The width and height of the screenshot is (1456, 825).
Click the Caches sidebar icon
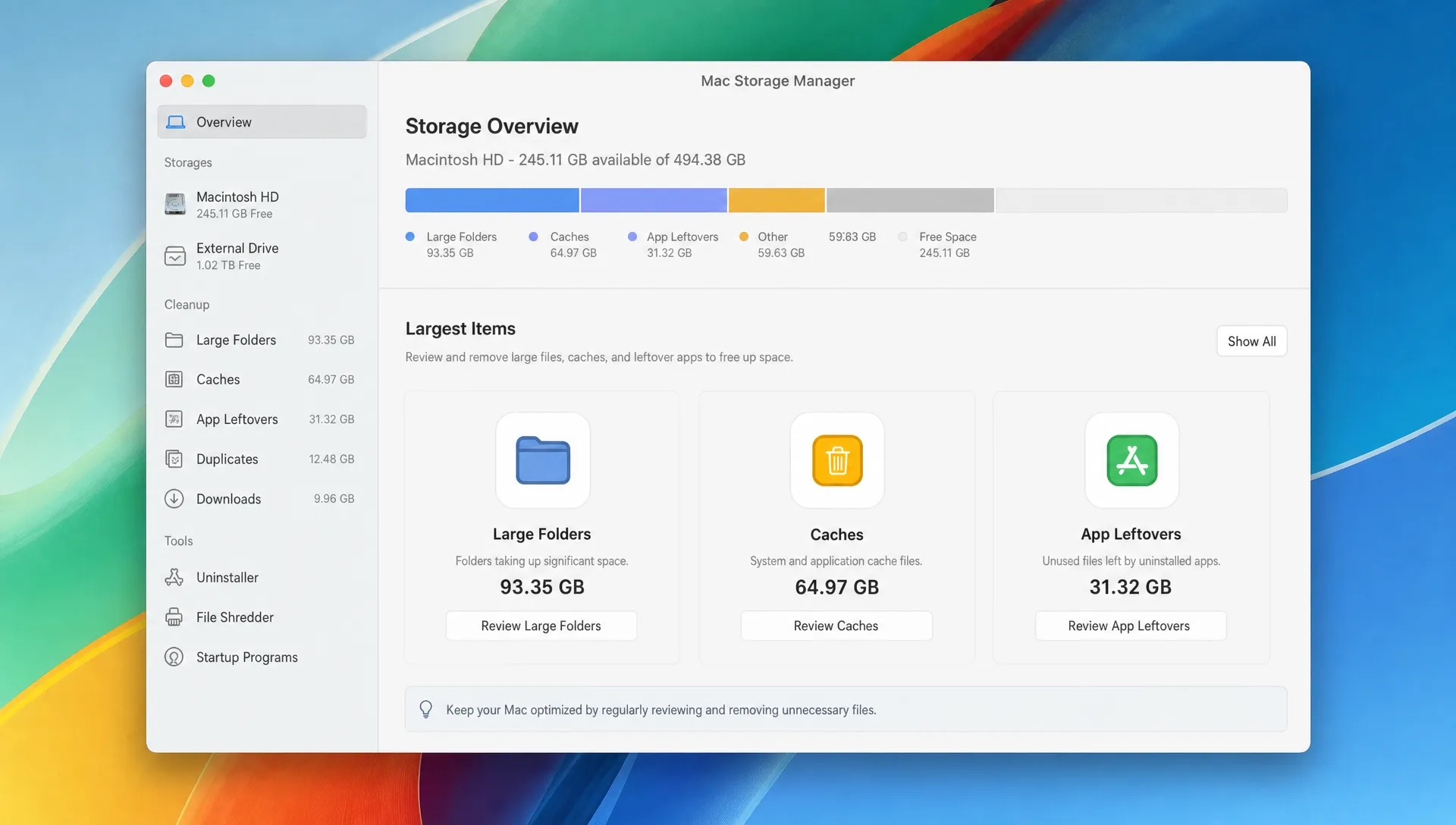pyautogui.click(x=174, y=379)
